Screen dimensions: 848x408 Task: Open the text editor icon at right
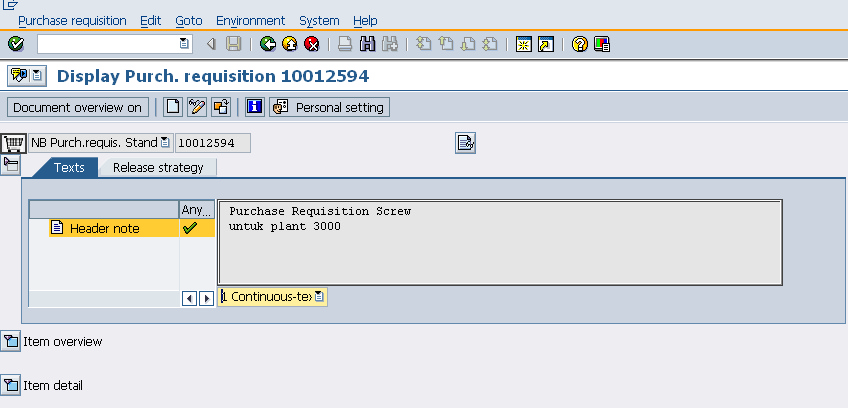[x=465, y=143]
